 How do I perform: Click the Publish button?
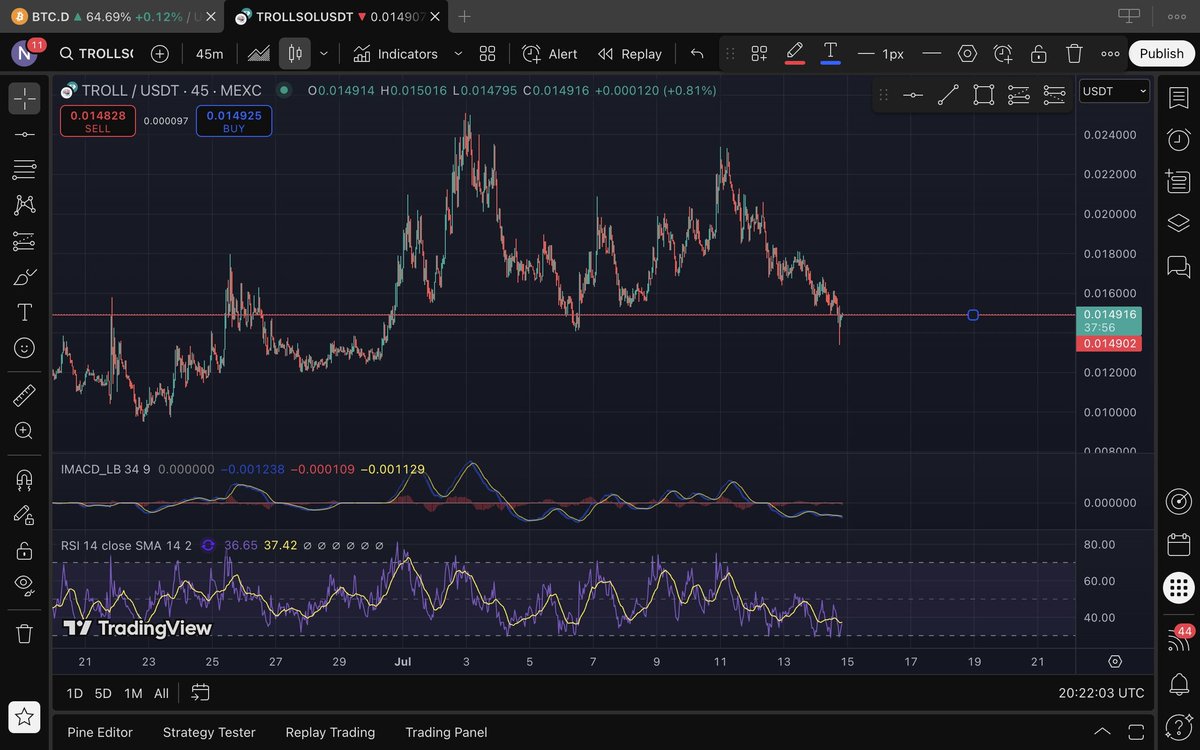tap(1161, 54)
